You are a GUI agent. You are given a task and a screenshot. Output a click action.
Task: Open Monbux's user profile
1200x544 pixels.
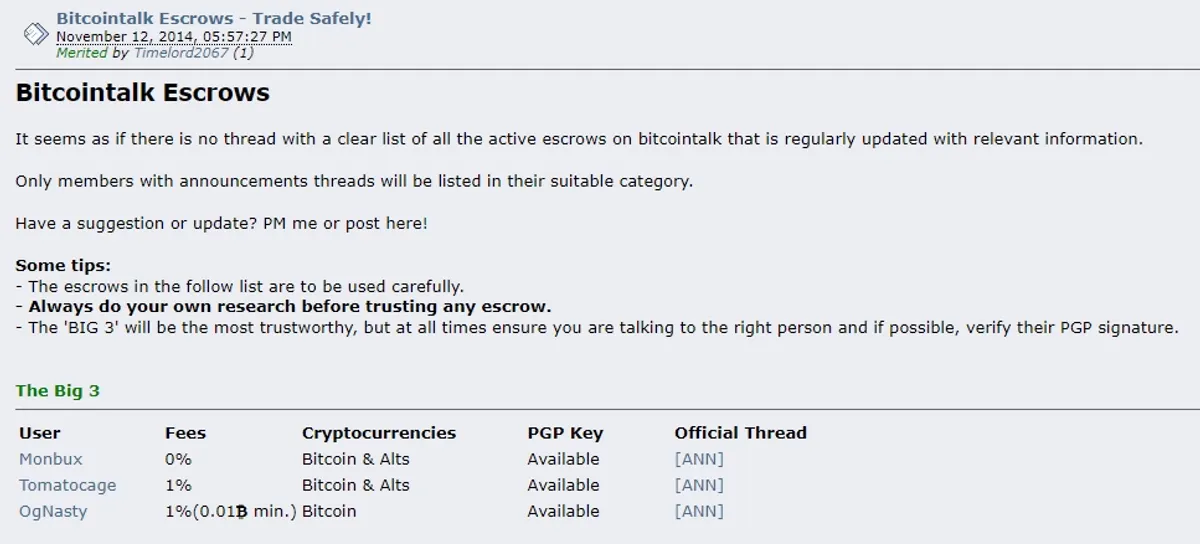(x=51, y=459)
